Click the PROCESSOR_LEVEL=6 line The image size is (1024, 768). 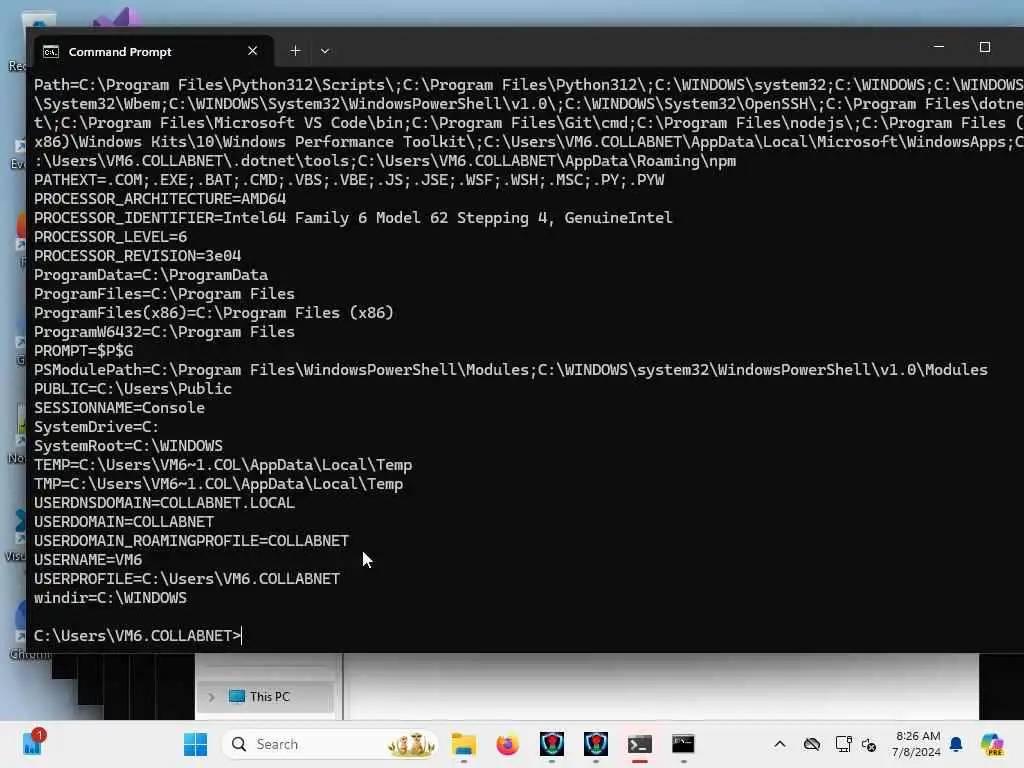click(110, 236)
